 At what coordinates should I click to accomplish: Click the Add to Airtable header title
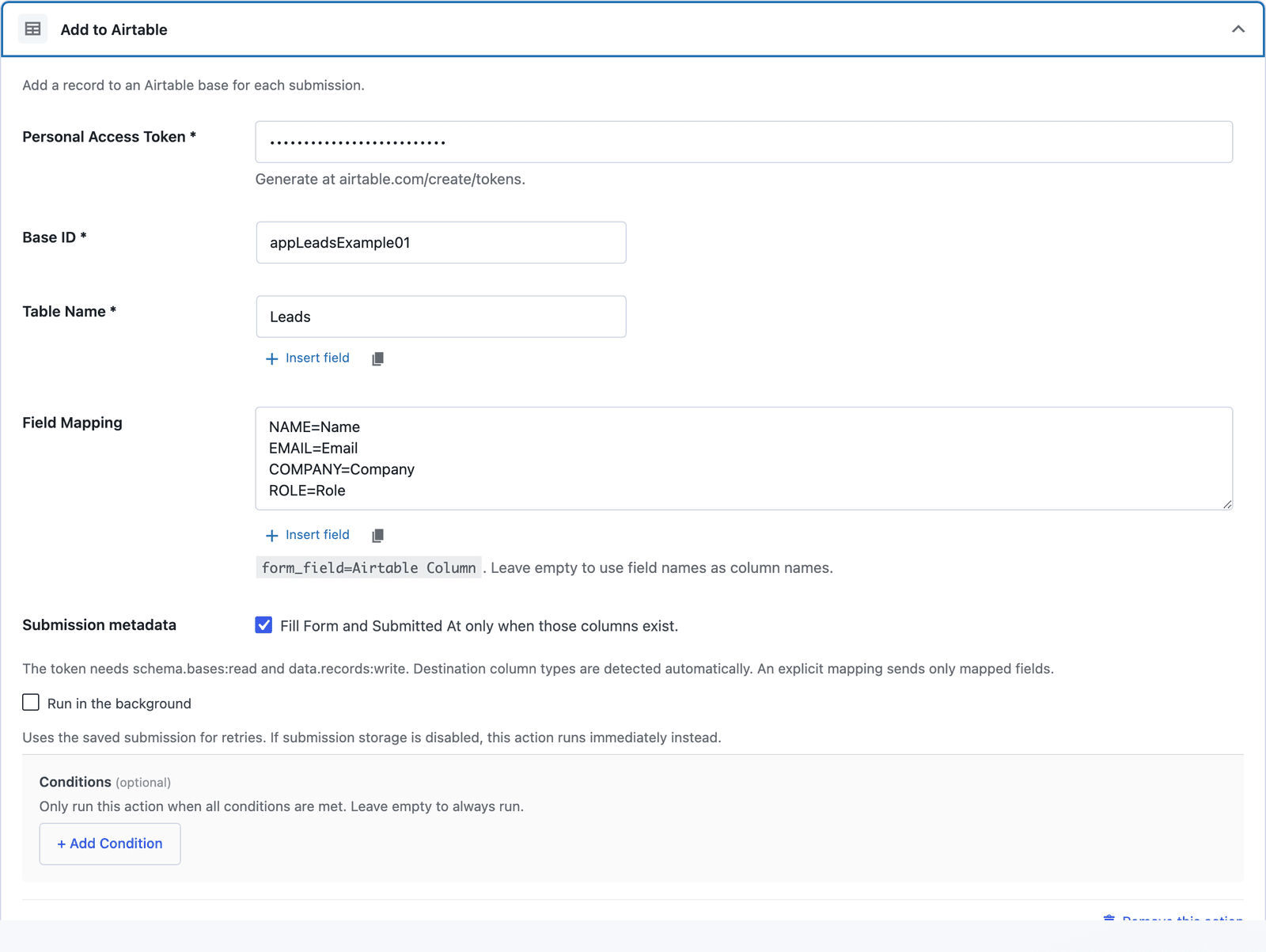pyautogui.click(x=114, y=29)
